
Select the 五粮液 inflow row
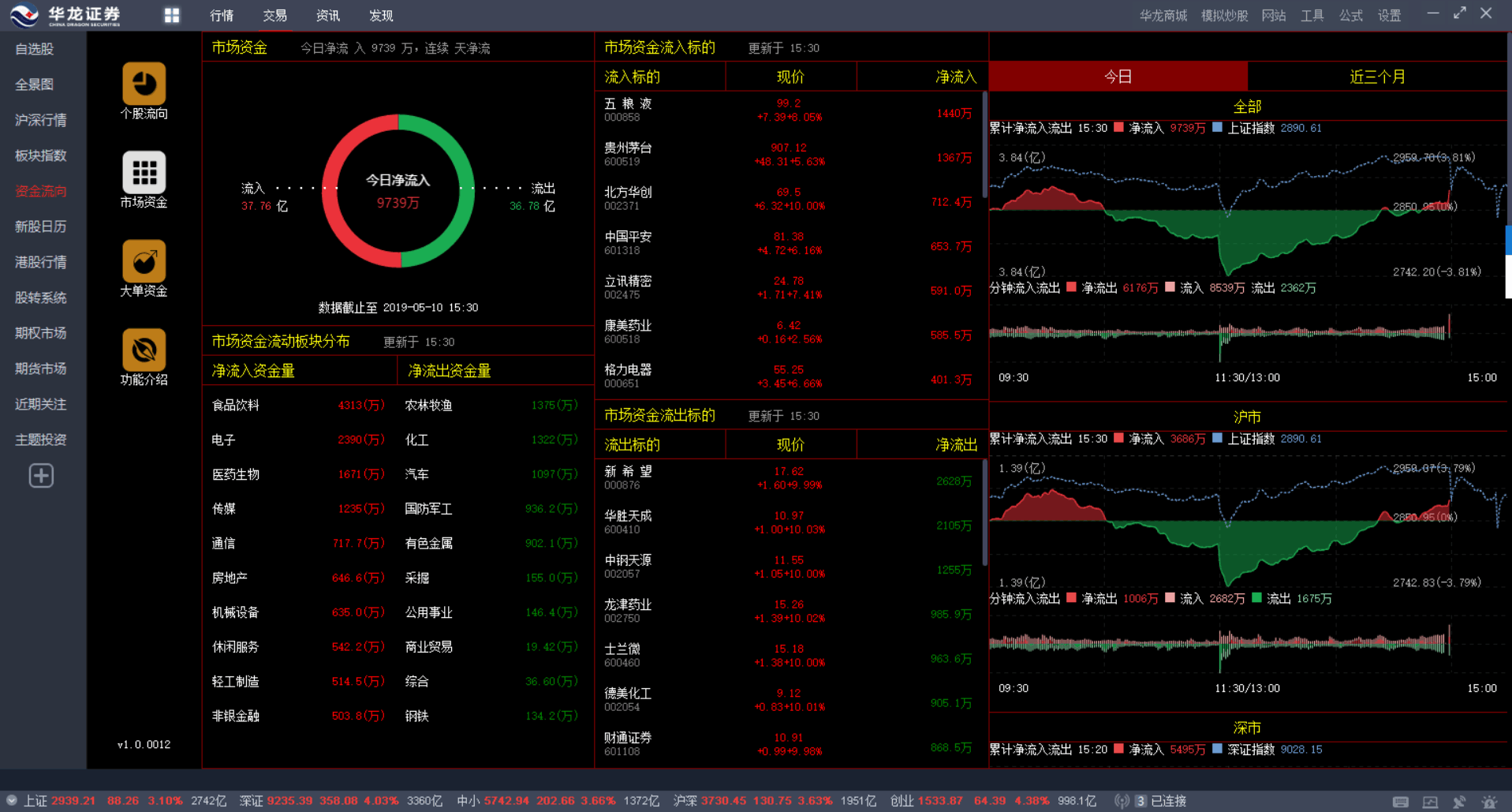[x=789, y=110]
